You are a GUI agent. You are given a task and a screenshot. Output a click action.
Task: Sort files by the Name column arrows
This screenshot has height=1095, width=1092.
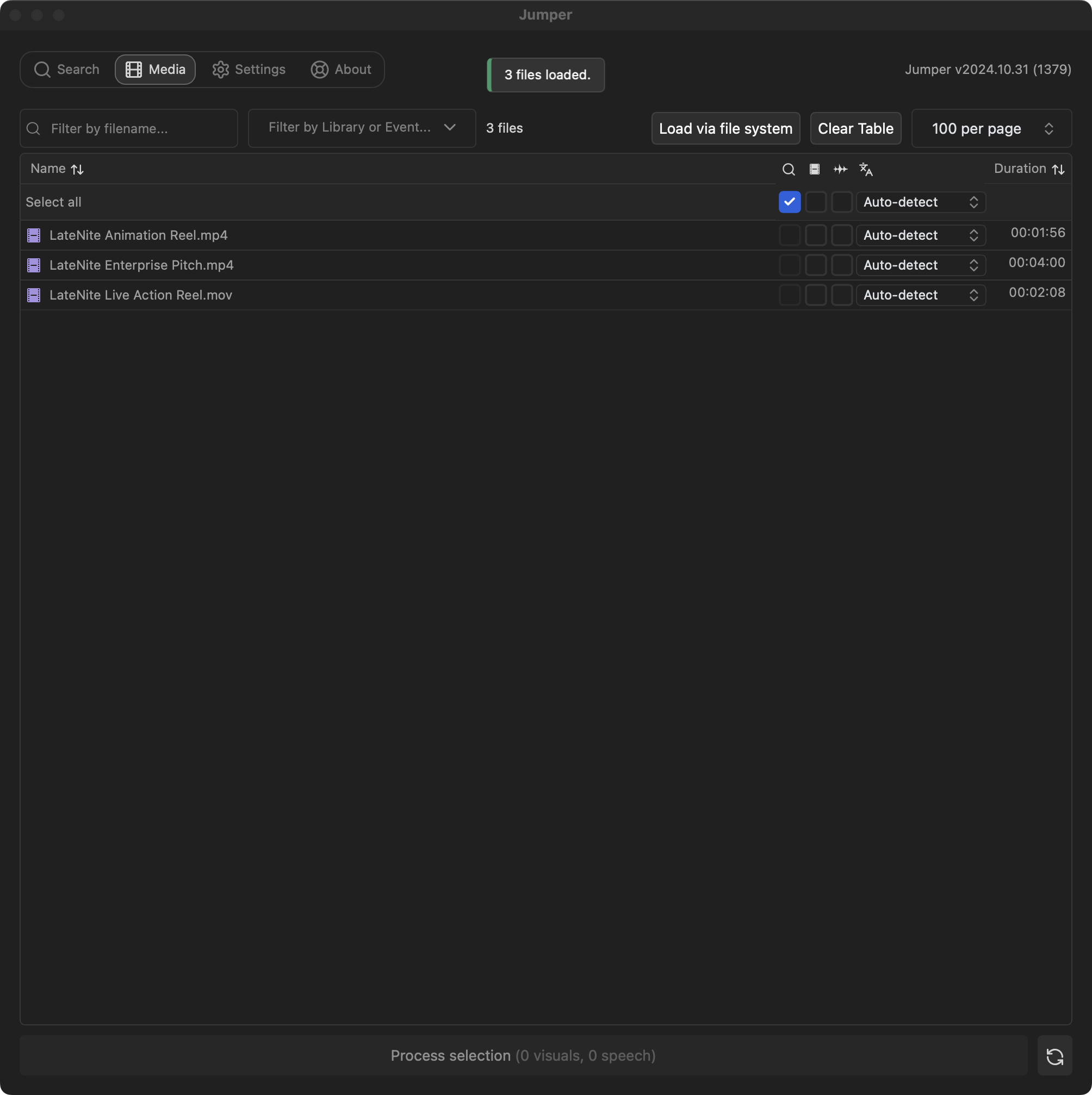[x=78, y=170]
